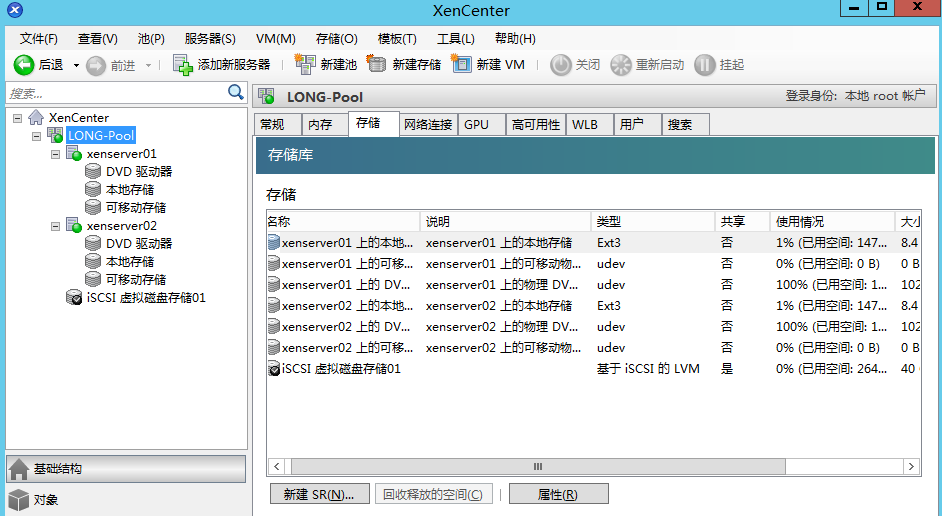Click the xenserver01 server icon
Viewport: 942px width, 516px height.
74,153
